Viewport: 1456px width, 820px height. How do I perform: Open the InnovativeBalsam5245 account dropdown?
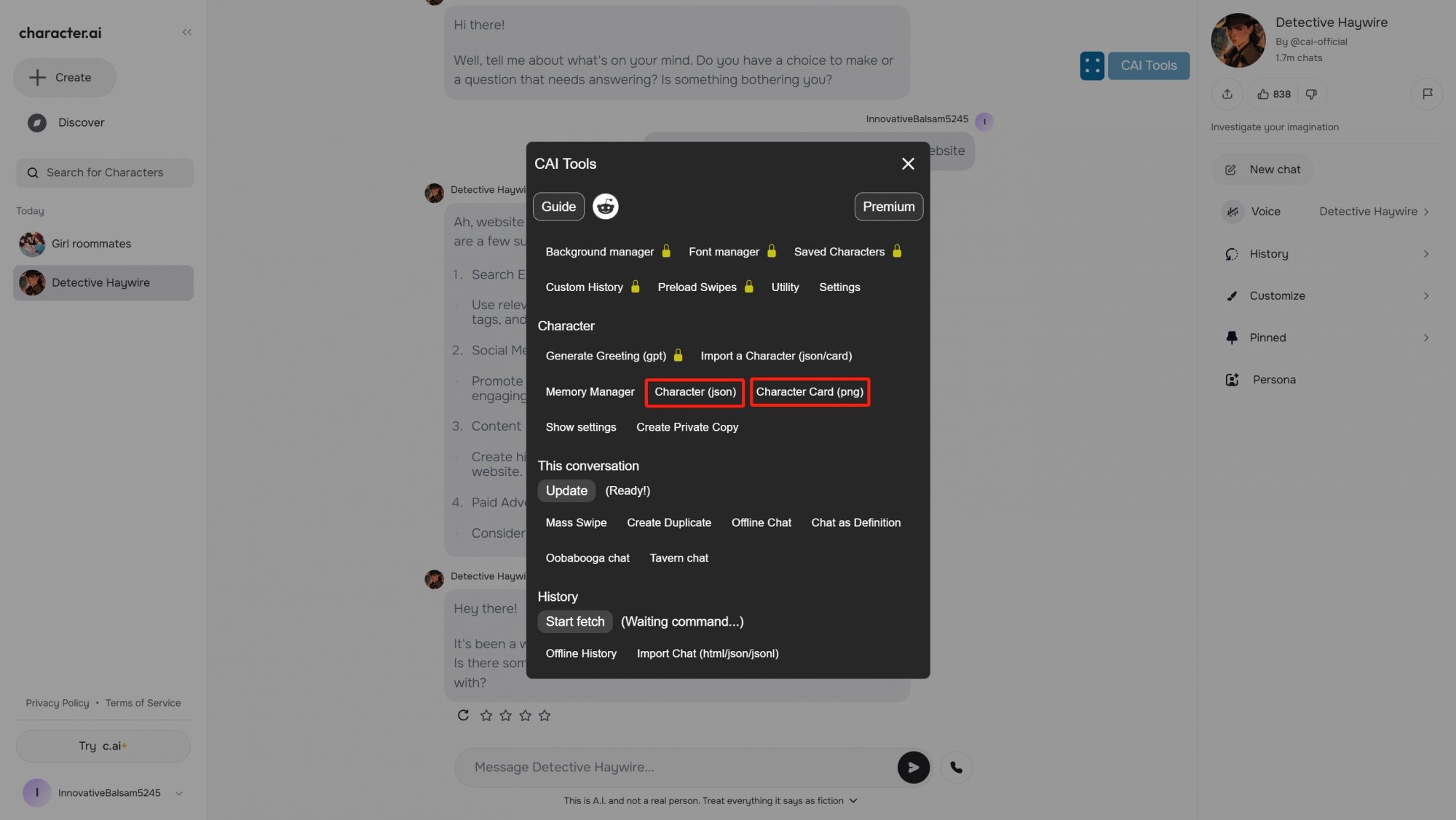[x=178, y=793]
